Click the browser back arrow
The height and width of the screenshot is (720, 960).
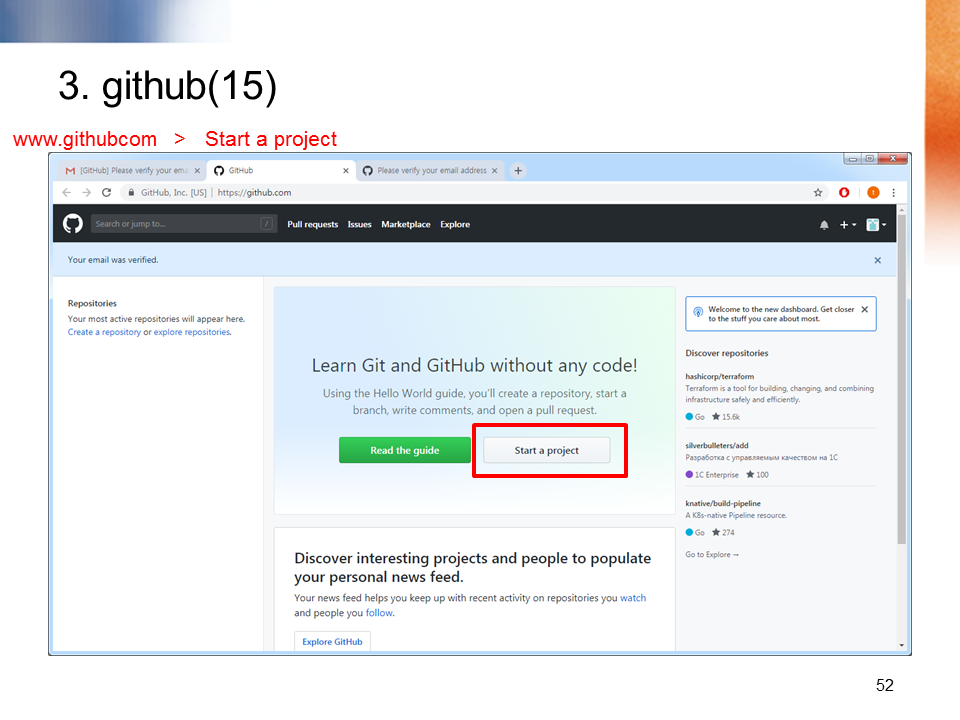coord(67,192)
